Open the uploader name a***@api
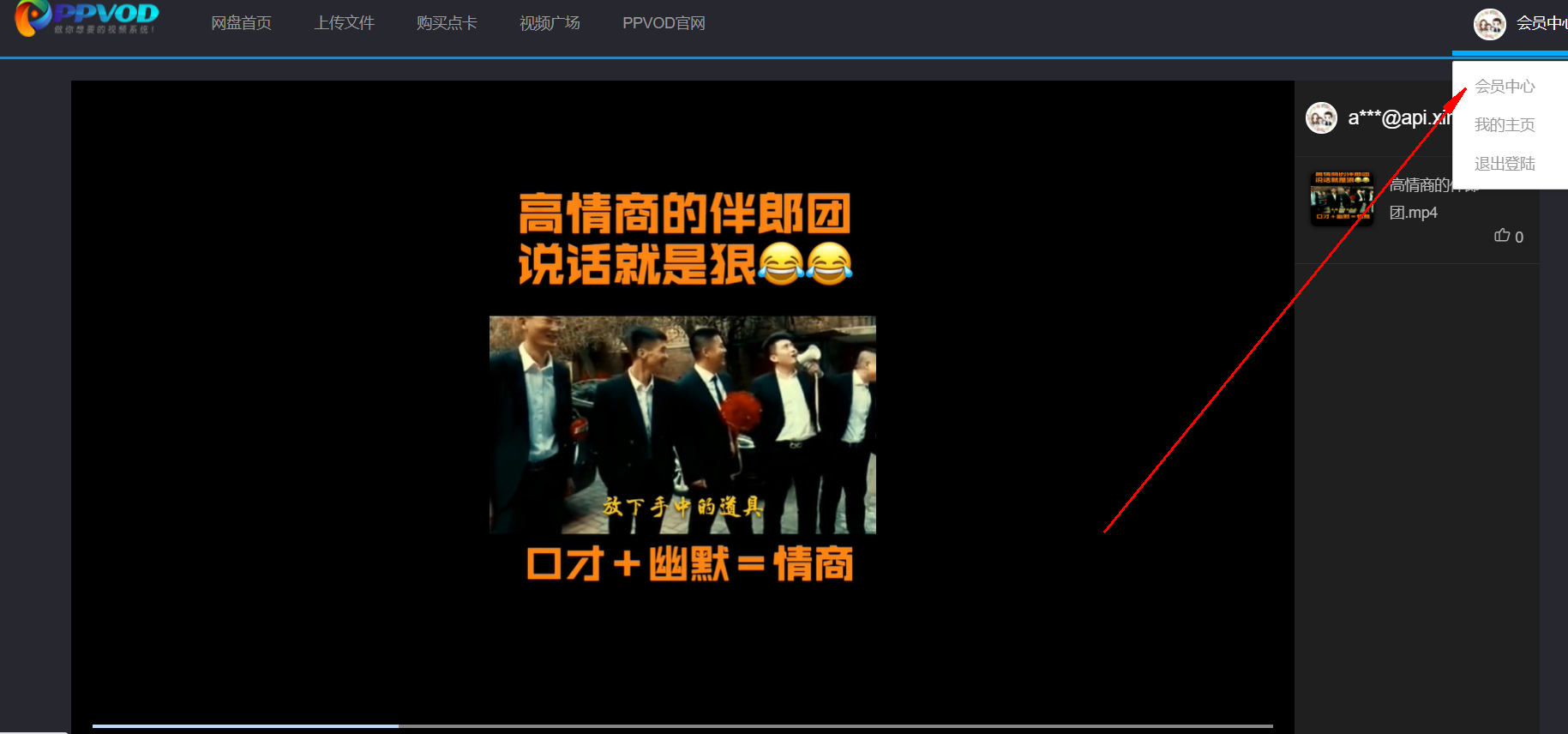 click(1399, 117)
